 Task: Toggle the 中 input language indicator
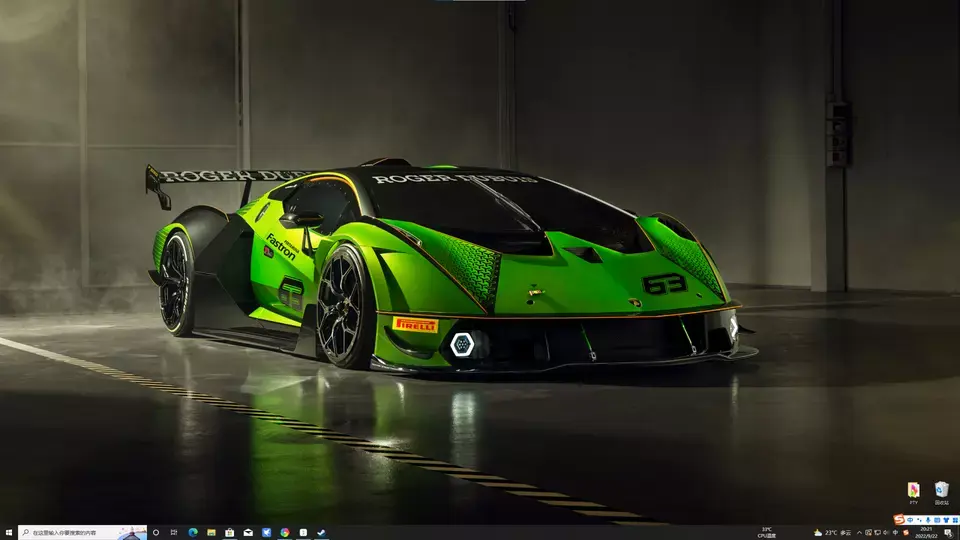click(895, 533)
